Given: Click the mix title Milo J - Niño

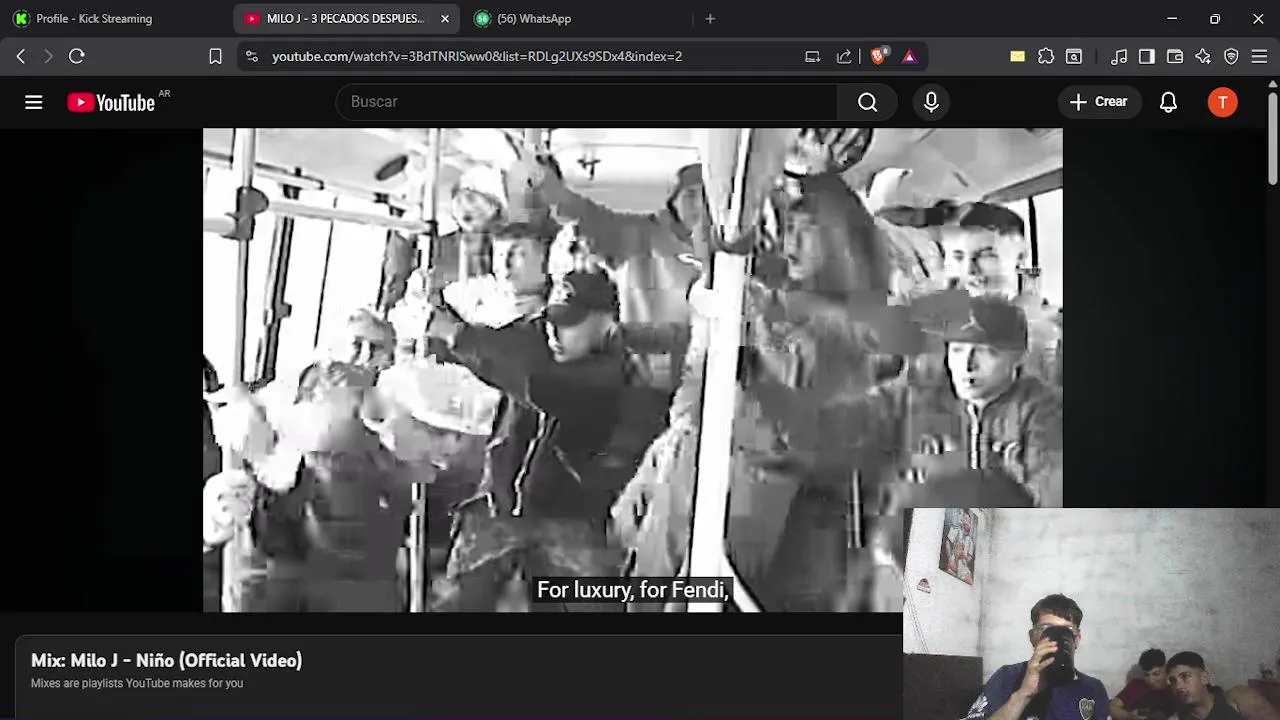Looking at the screenshot, I should pos(167,660).
